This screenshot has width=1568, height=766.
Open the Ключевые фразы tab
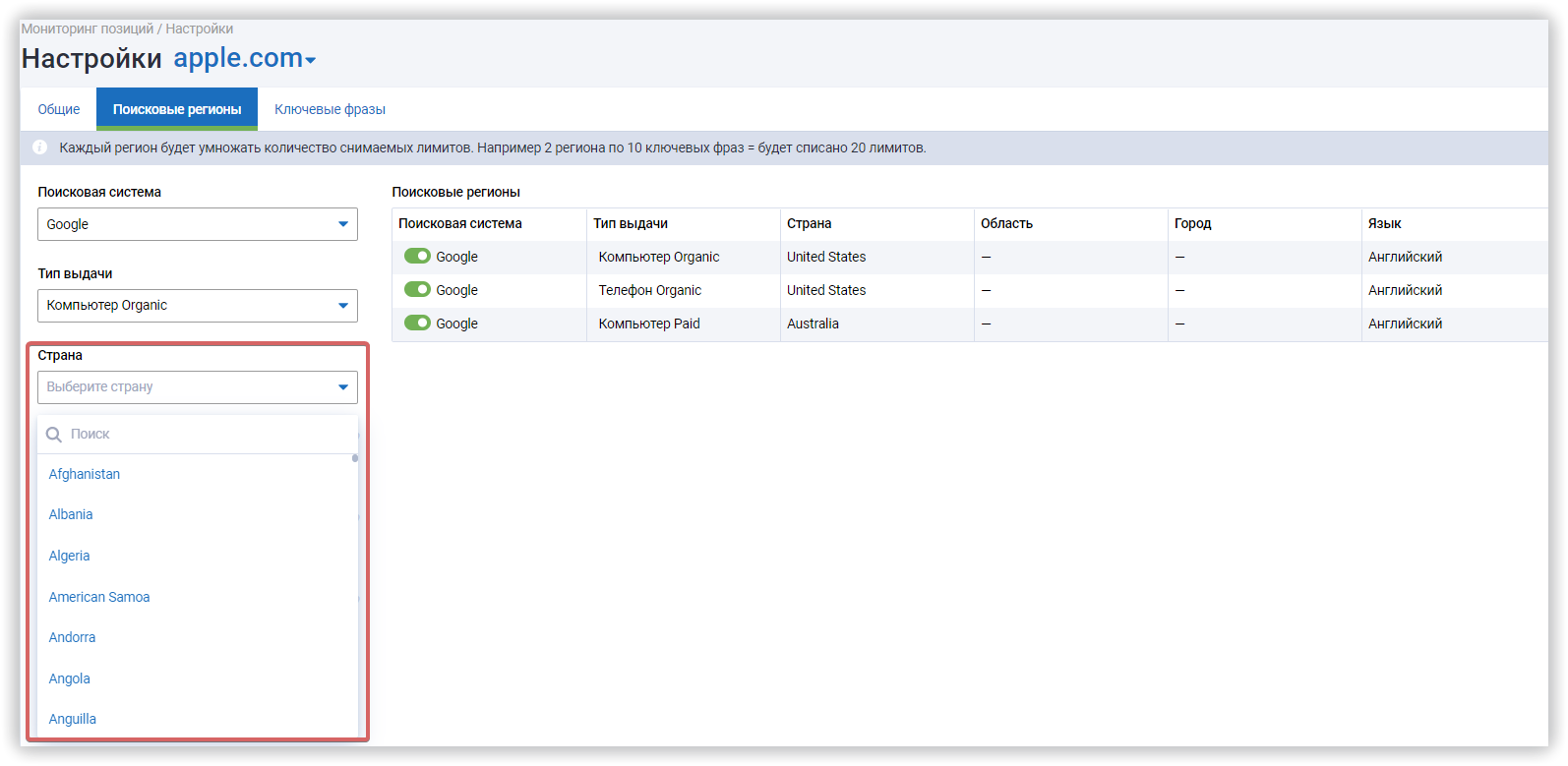click(330, 109)
